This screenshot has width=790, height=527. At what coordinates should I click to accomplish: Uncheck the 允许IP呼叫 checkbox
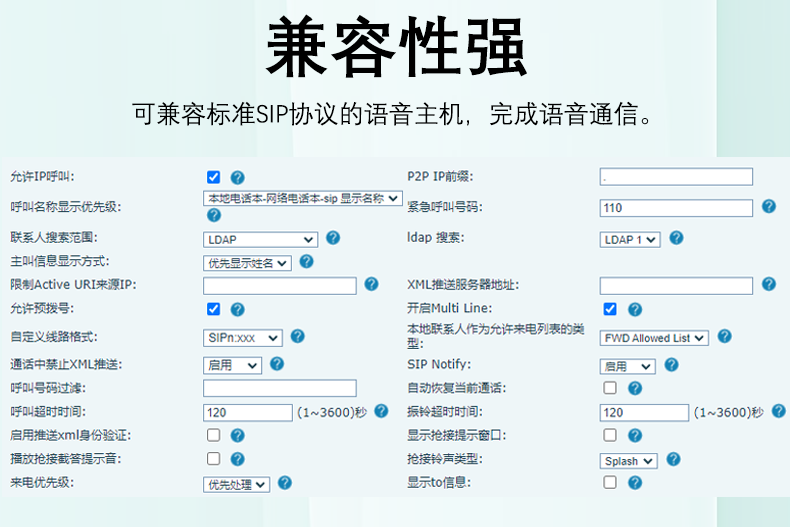(213, 177)
